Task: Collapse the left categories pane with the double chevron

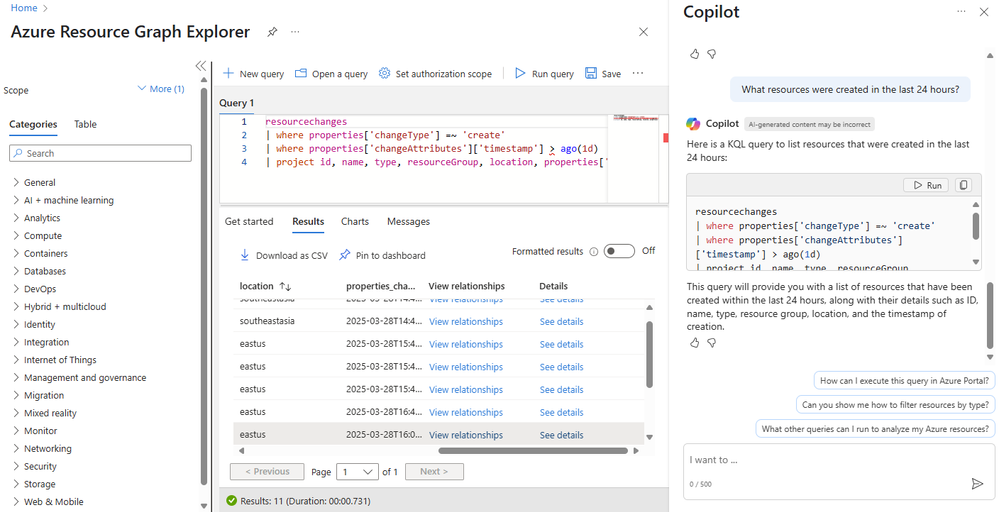Action: 201,66
